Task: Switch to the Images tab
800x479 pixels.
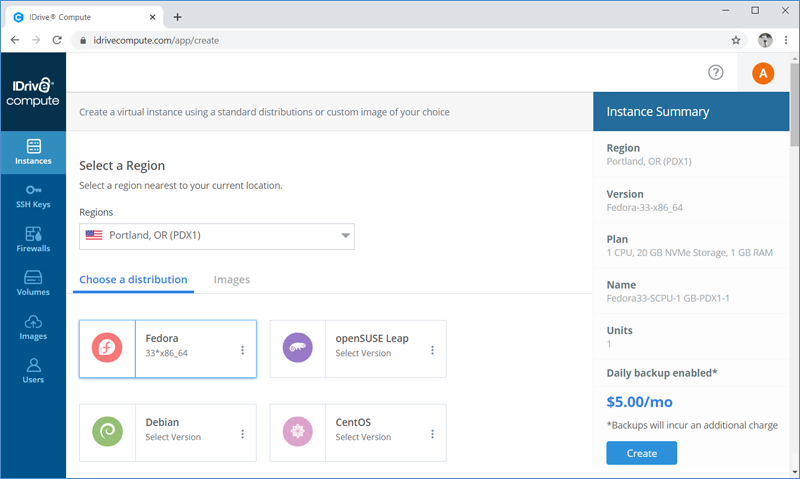Action: (232, 280)
